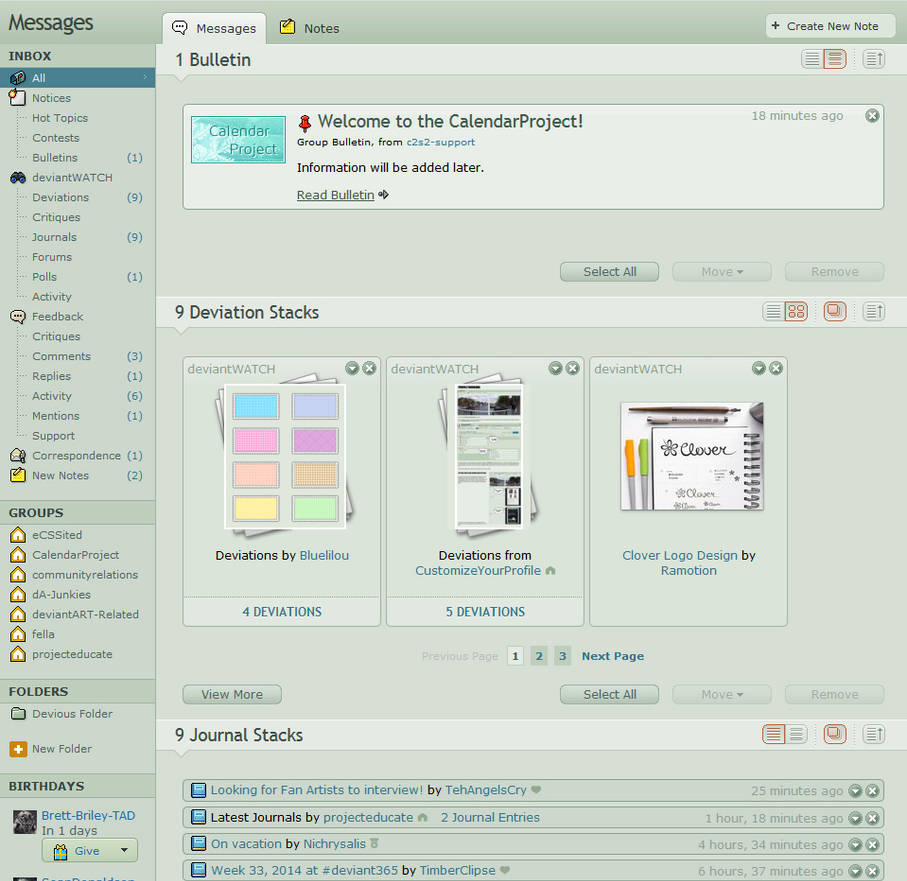907x881 pixels.
Task: Open Move dropdown in Deviation Stacks section
Action: (722, 694)
